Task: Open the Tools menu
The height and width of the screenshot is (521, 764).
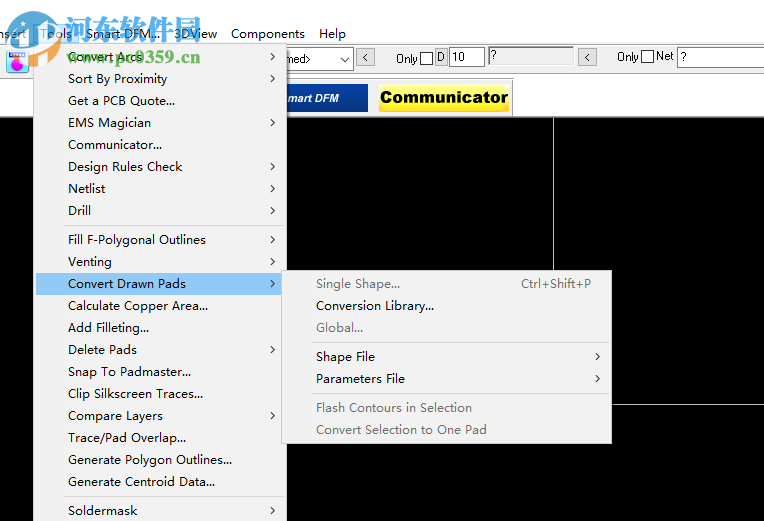Action: [56, 34]
